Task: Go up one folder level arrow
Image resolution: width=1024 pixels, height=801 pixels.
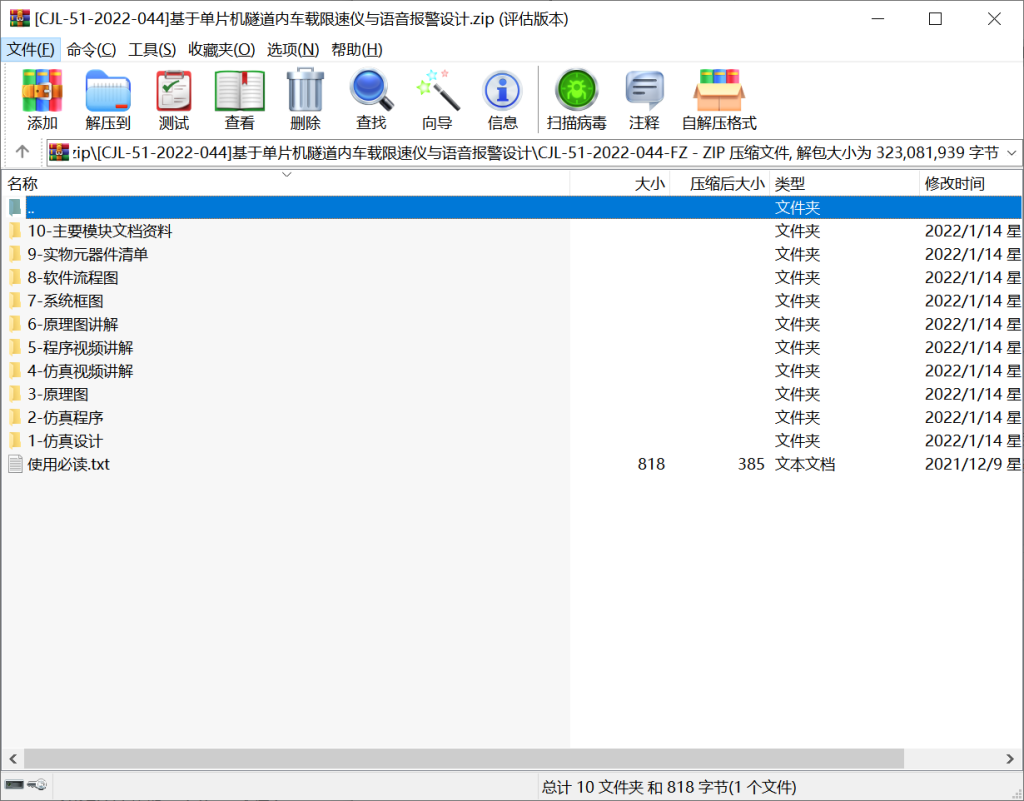Action: pos(23,153)
